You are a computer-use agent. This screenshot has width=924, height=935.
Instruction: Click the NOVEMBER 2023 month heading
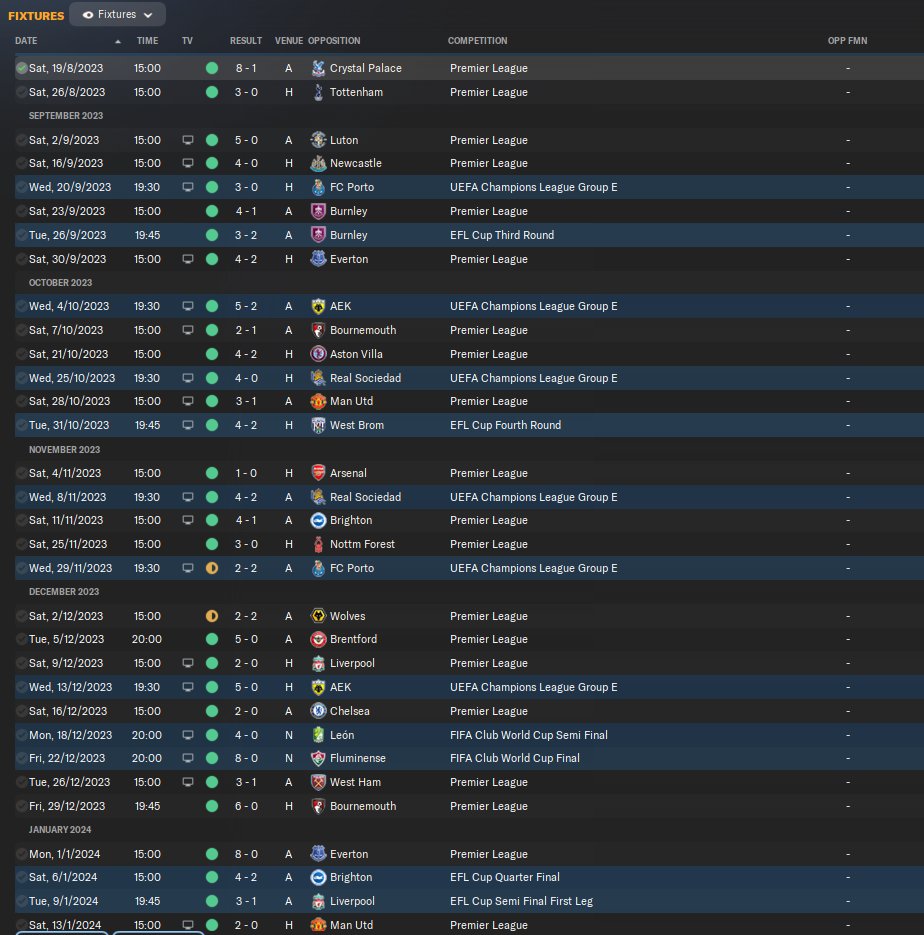64,450
